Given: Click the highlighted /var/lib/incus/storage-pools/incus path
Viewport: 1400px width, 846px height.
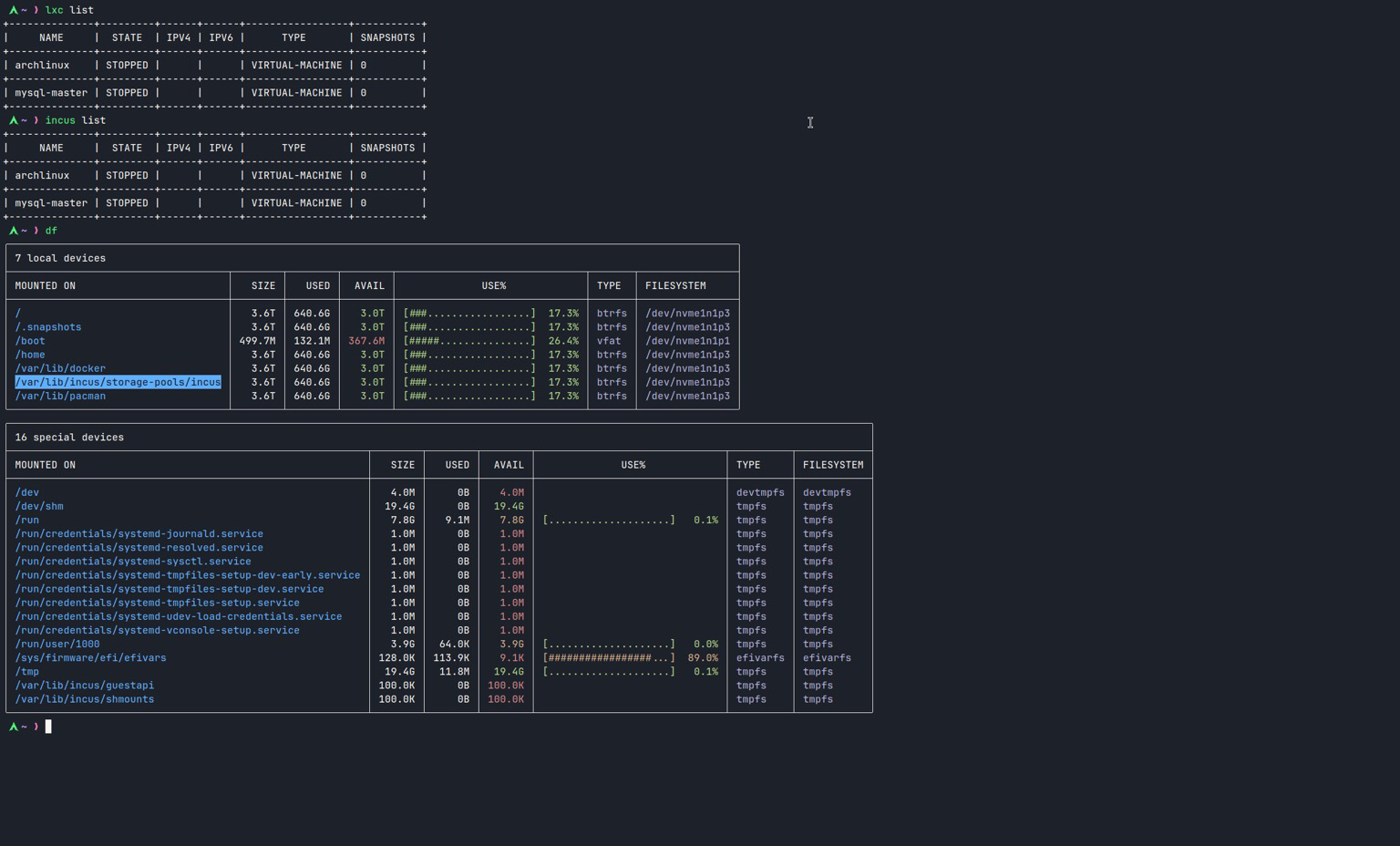Looking at the screenshot, I should coord(118,382).
